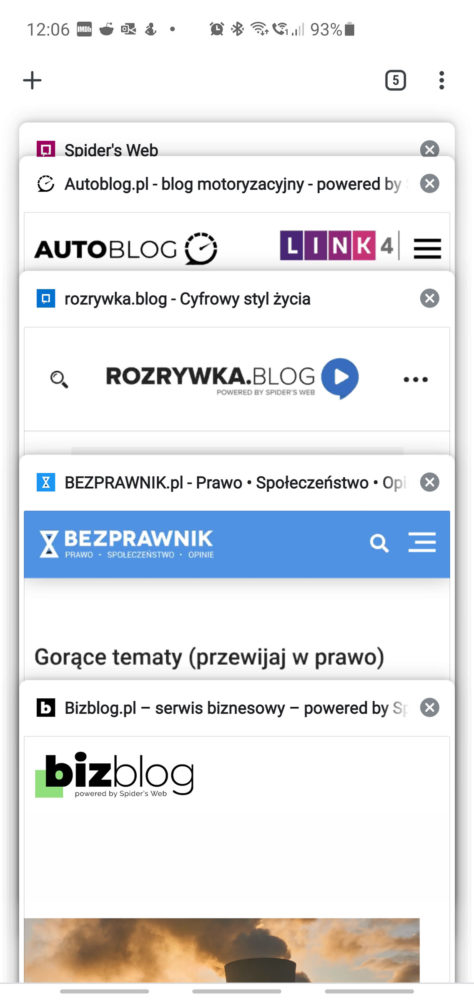Open a new tab with plus icon
Image resolution: width=474 pixels, height=1000 pixels.
(x=32, y=80)
